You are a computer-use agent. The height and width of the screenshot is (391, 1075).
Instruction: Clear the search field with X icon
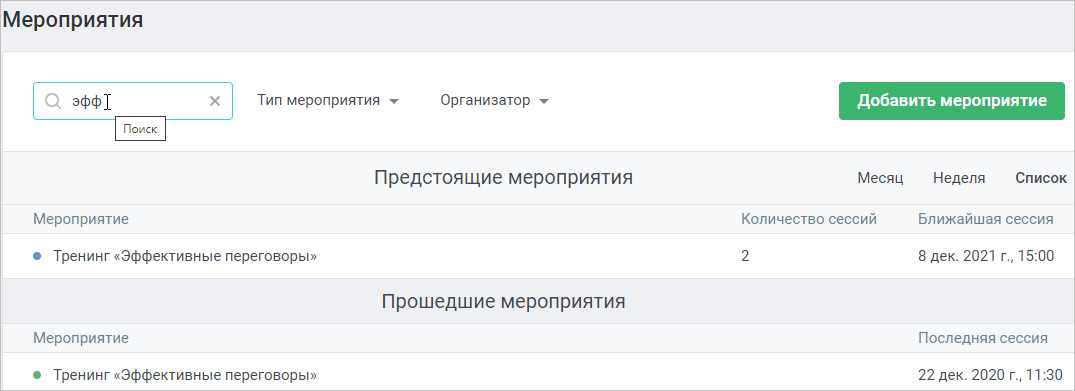point(215,102)
